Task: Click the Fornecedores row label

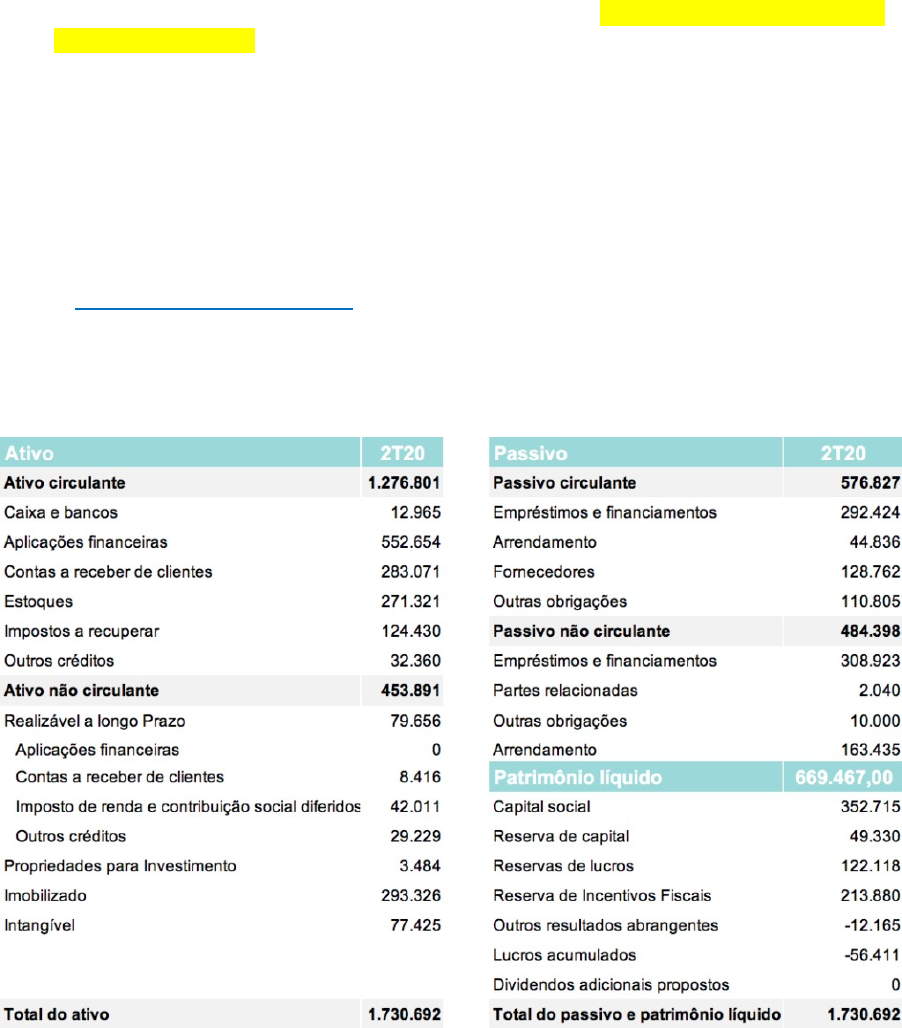Action: [x=543, y=572]
